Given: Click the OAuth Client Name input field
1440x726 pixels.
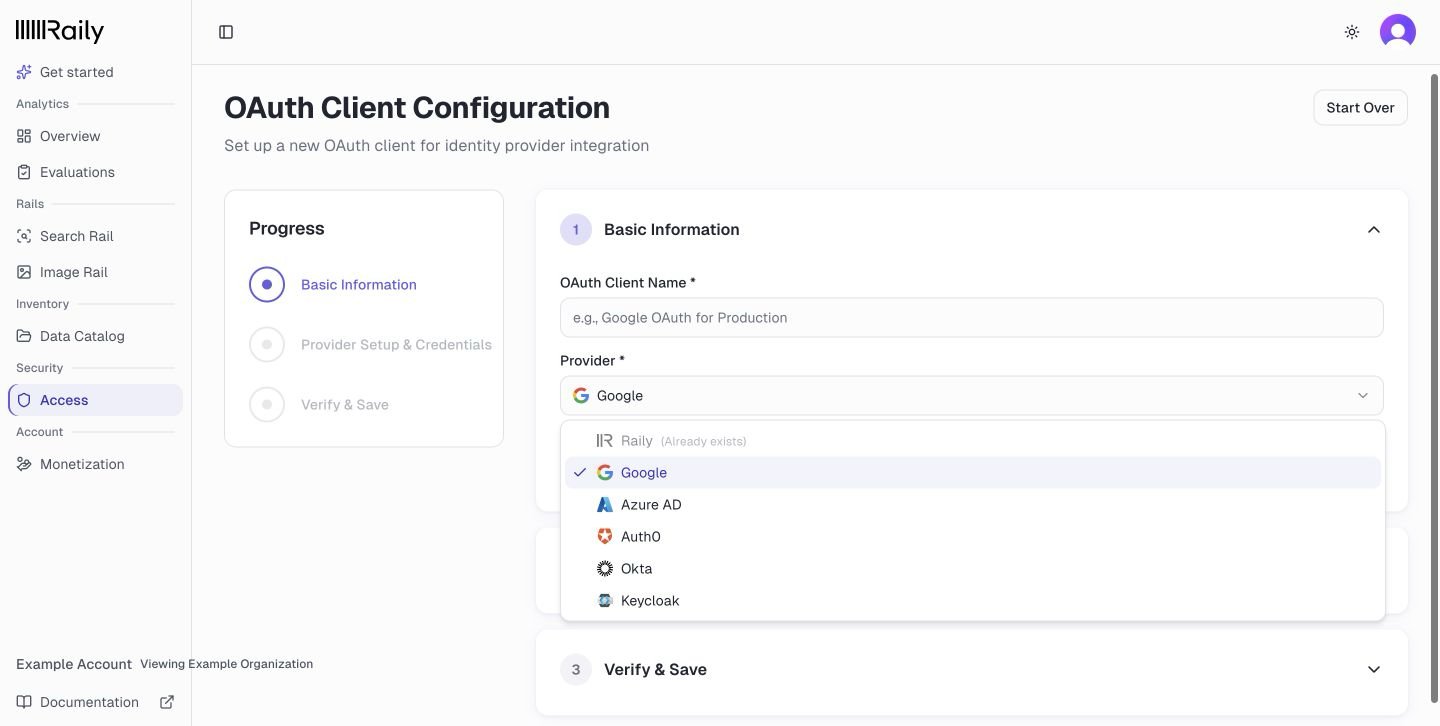Looking at the screenshot, I should pos(972,318).
